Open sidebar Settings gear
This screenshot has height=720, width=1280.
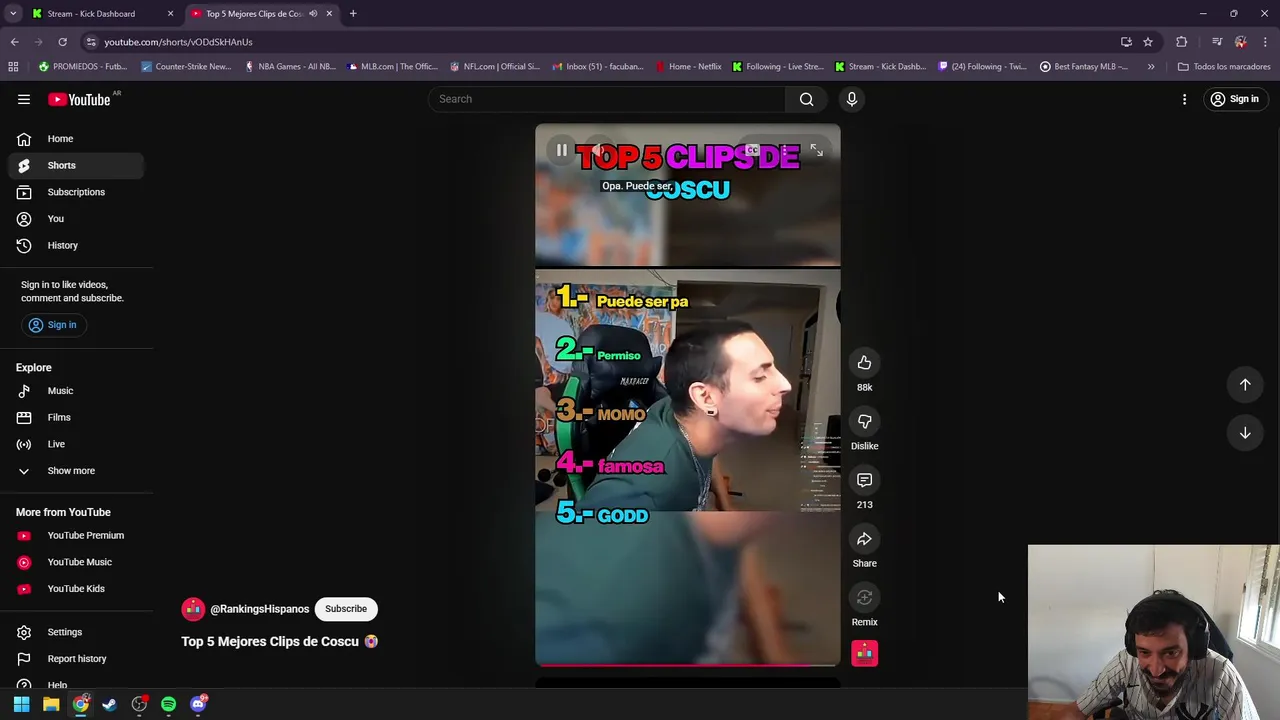(76, 632)
